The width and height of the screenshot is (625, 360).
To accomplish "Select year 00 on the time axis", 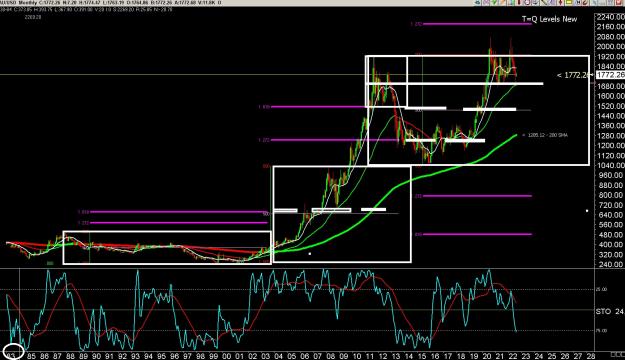I will (226, 356).
